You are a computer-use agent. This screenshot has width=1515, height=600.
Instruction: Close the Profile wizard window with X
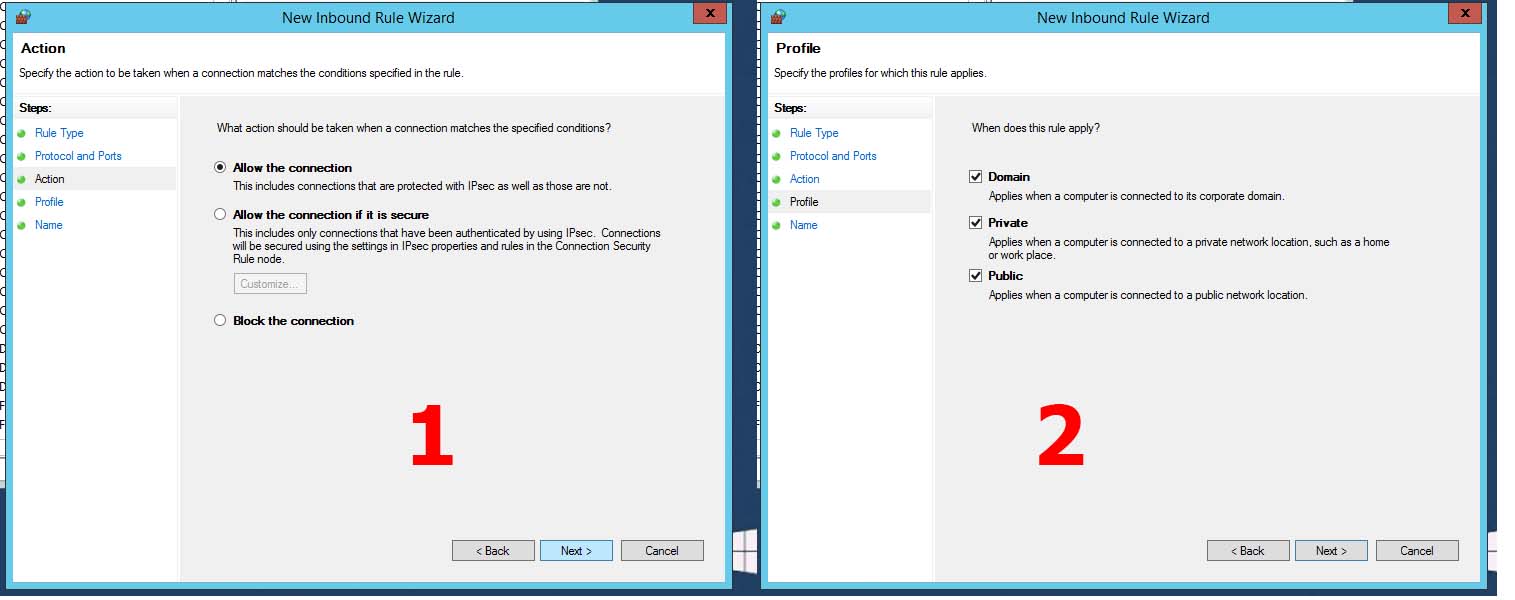(1465, 13)
